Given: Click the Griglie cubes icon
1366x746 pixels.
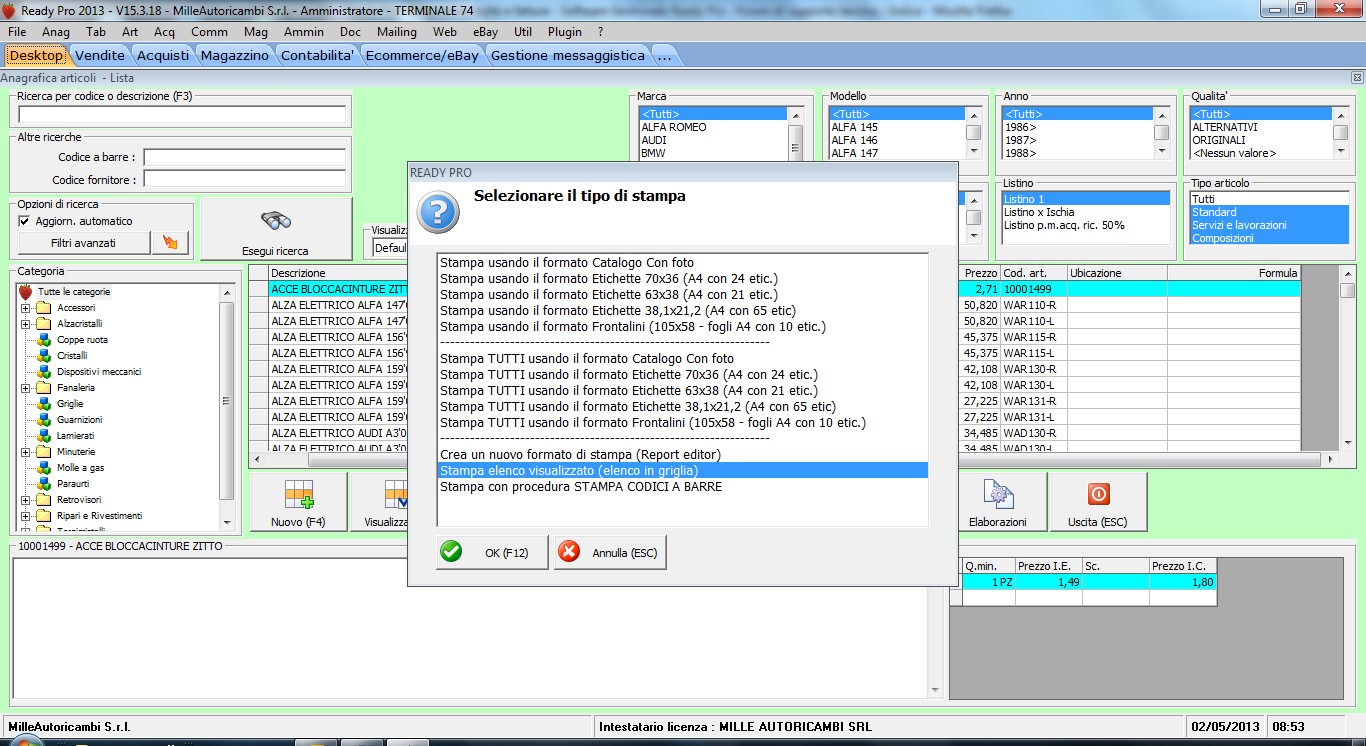Looking at the screenshot, I should (x=43, y=404).
